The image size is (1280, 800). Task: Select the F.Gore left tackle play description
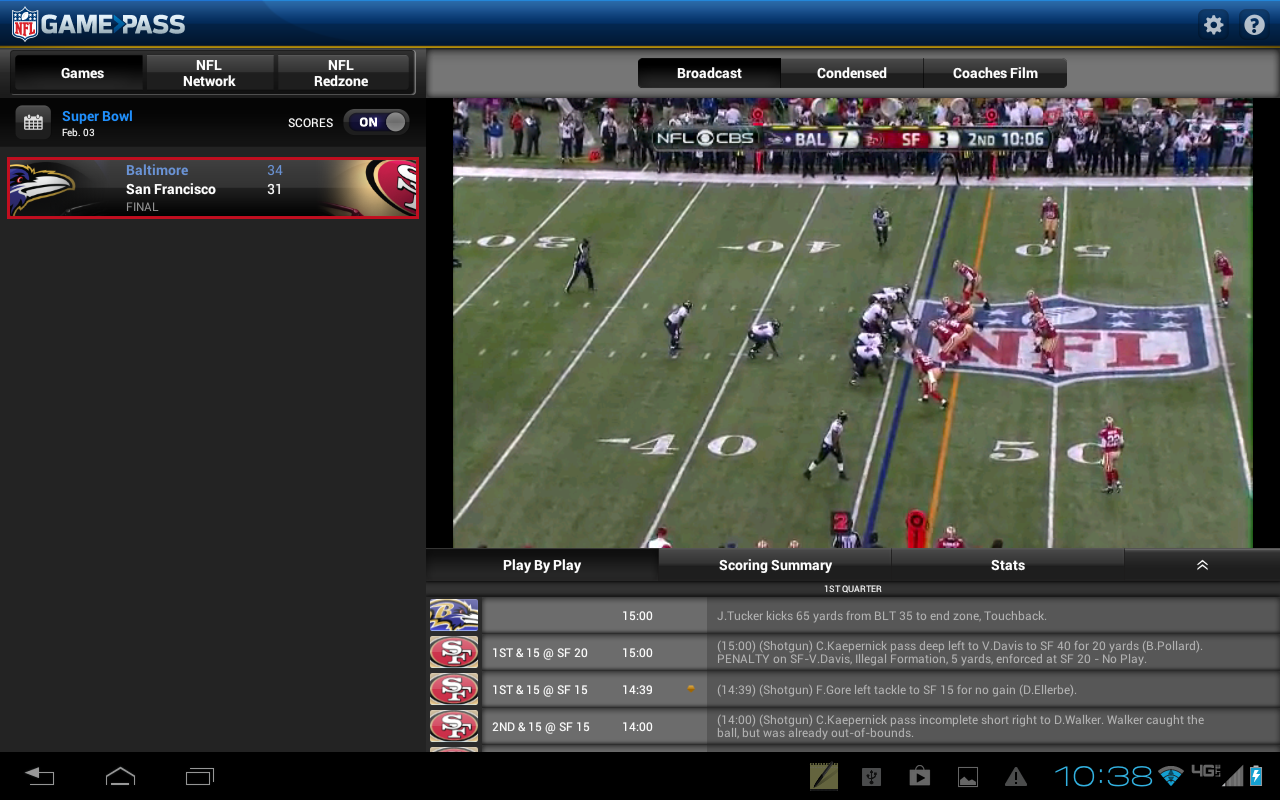coord(897,690)
